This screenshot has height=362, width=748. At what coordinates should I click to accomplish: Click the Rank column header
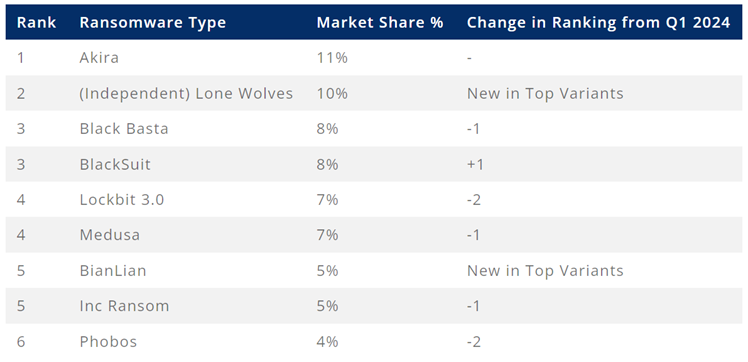point(36,22)
